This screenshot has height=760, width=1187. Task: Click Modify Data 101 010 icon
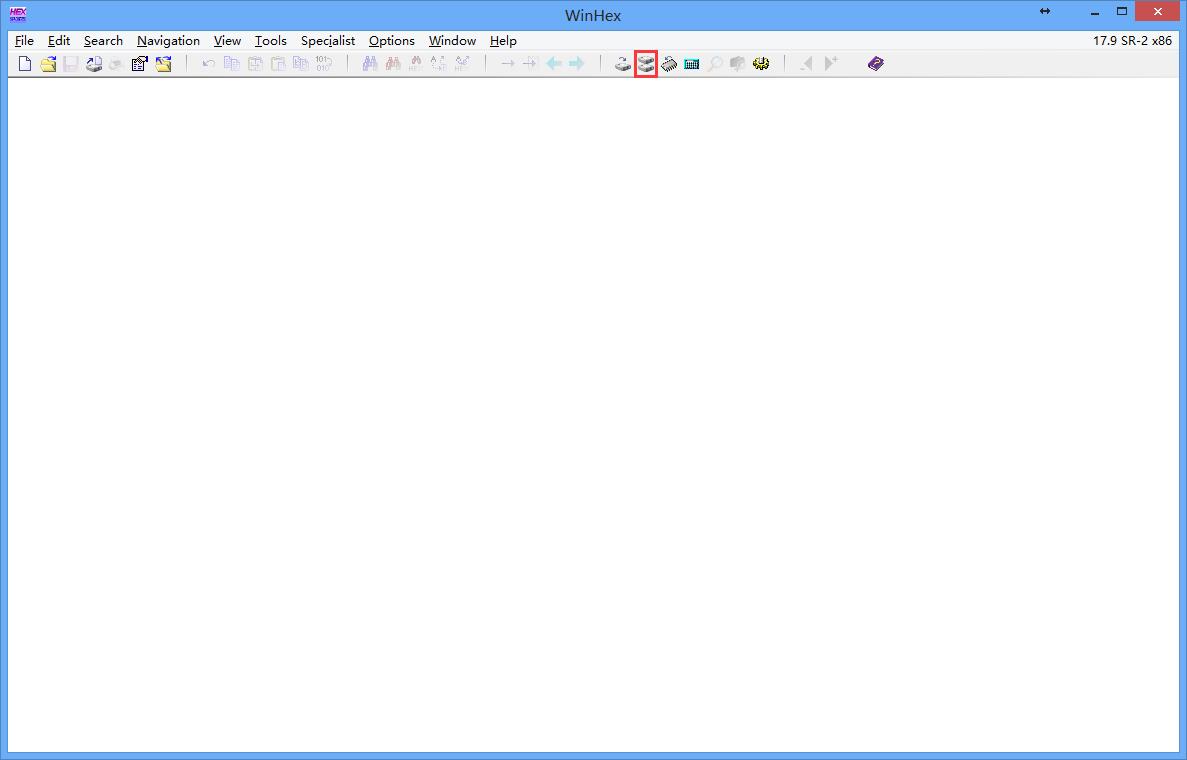(323, 64)
